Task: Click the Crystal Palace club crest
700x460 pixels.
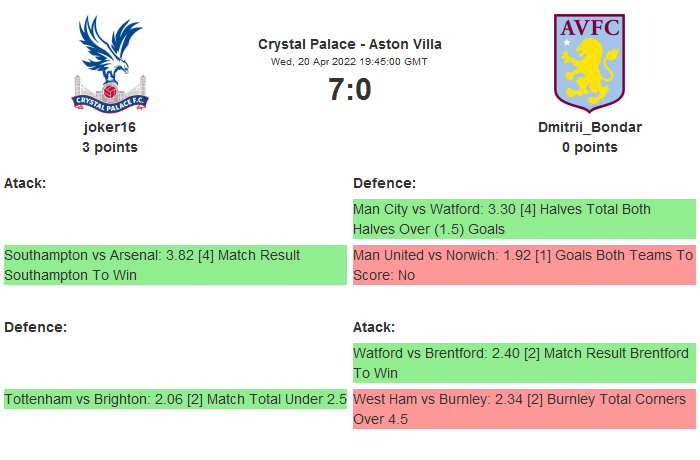Action: (110, 62)
